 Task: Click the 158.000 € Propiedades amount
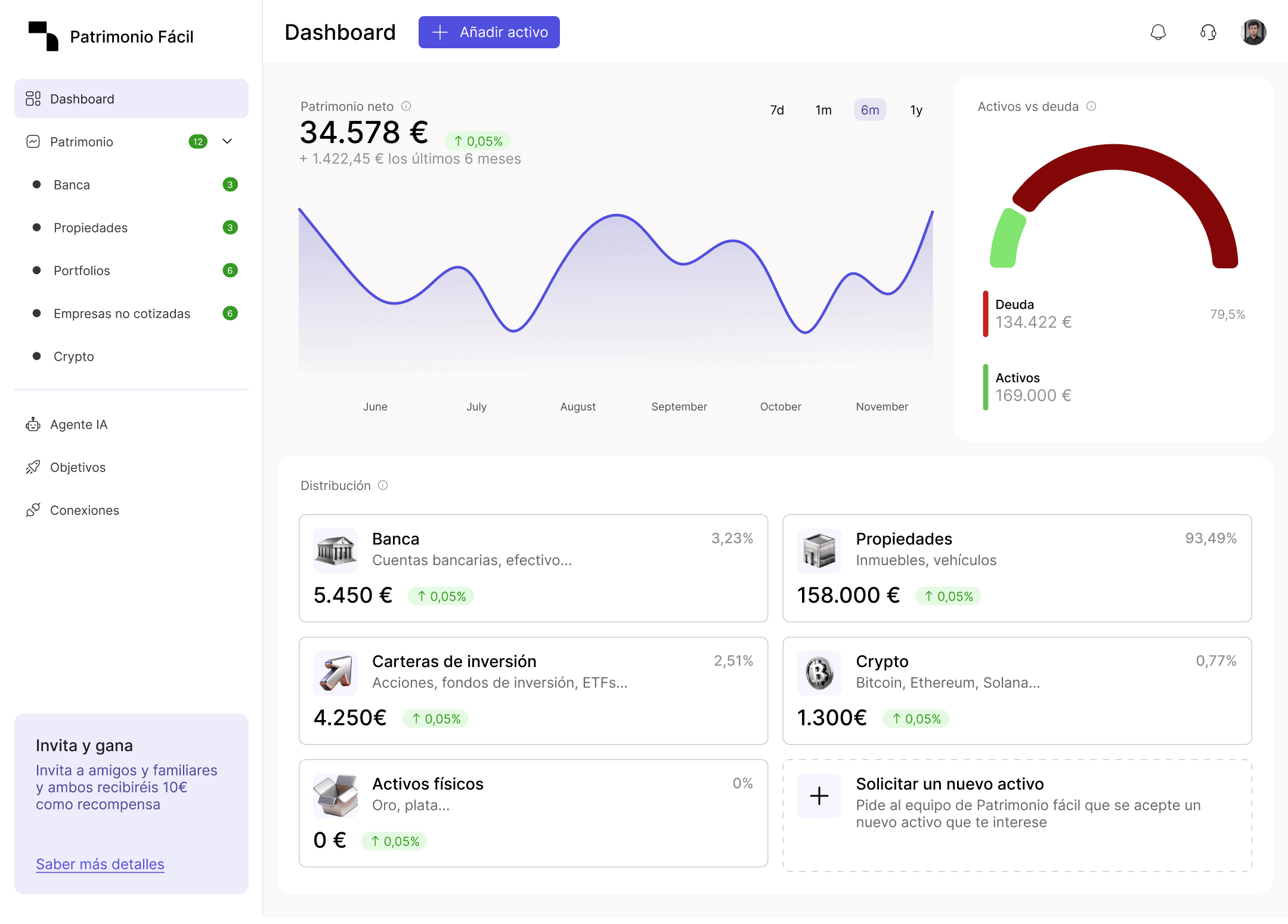tap(849, 596)
